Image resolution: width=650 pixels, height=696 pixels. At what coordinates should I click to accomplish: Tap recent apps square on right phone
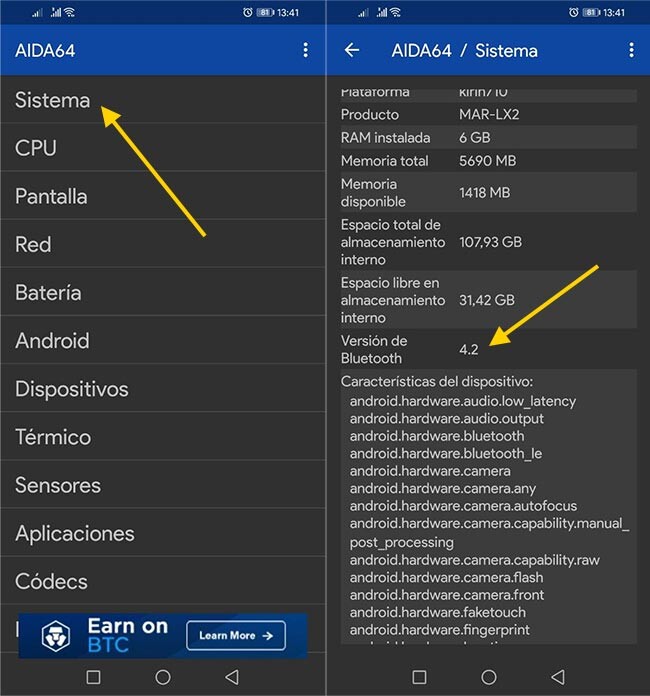(x=419, y=677)
